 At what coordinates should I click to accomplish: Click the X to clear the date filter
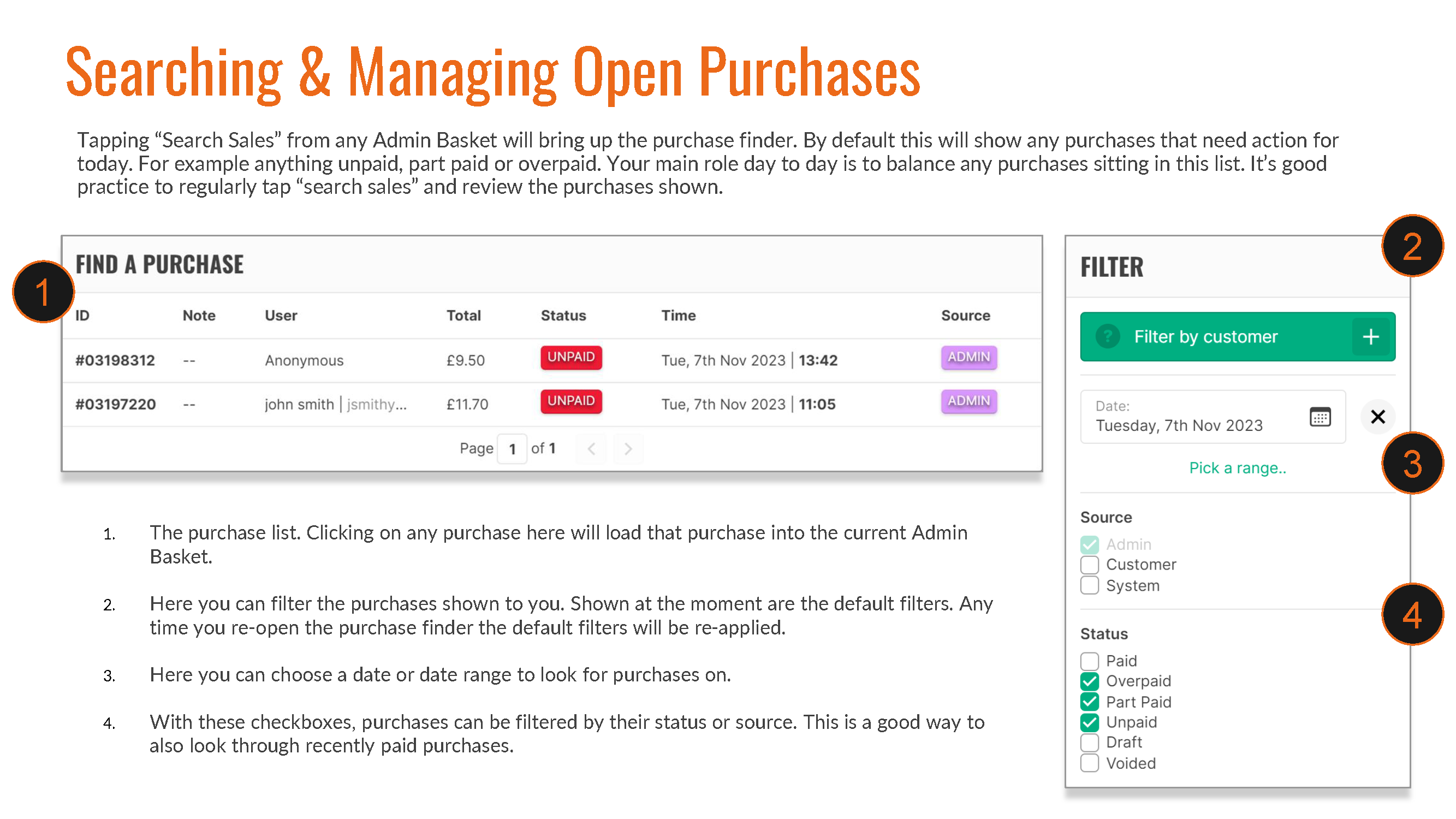click(x=1378, y=417)
